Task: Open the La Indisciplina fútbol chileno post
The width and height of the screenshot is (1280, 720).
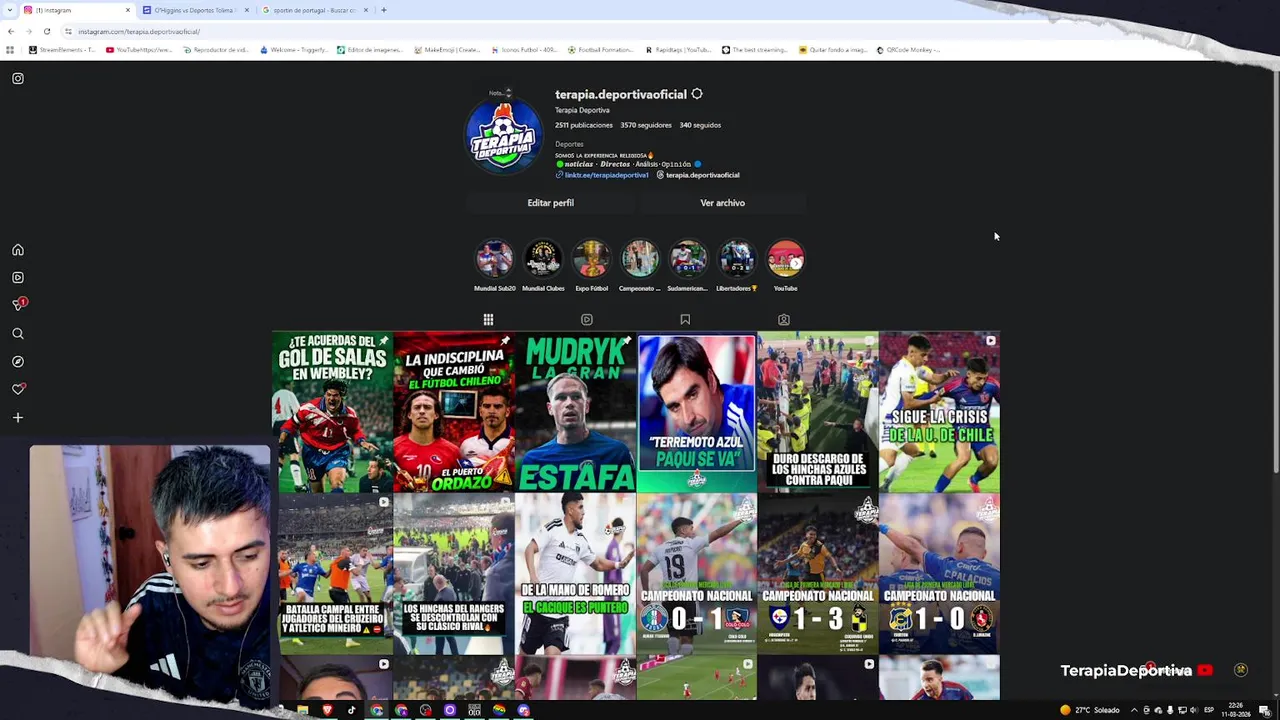Action: click(x=454, y=412)
